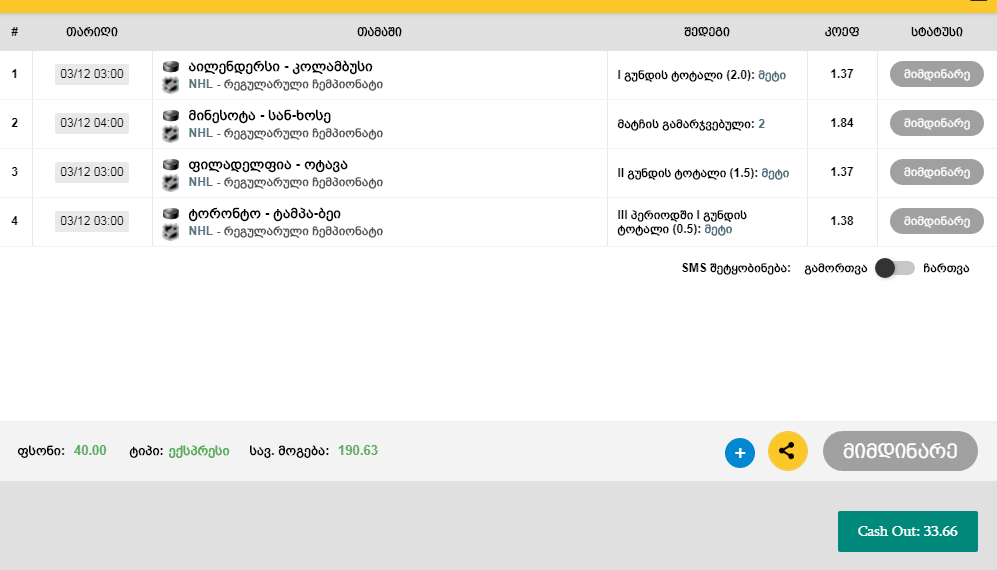Click მიმდინარე status in მინესოტა row
This screenshot has height=570, width=997.
[x=937, y=123]
